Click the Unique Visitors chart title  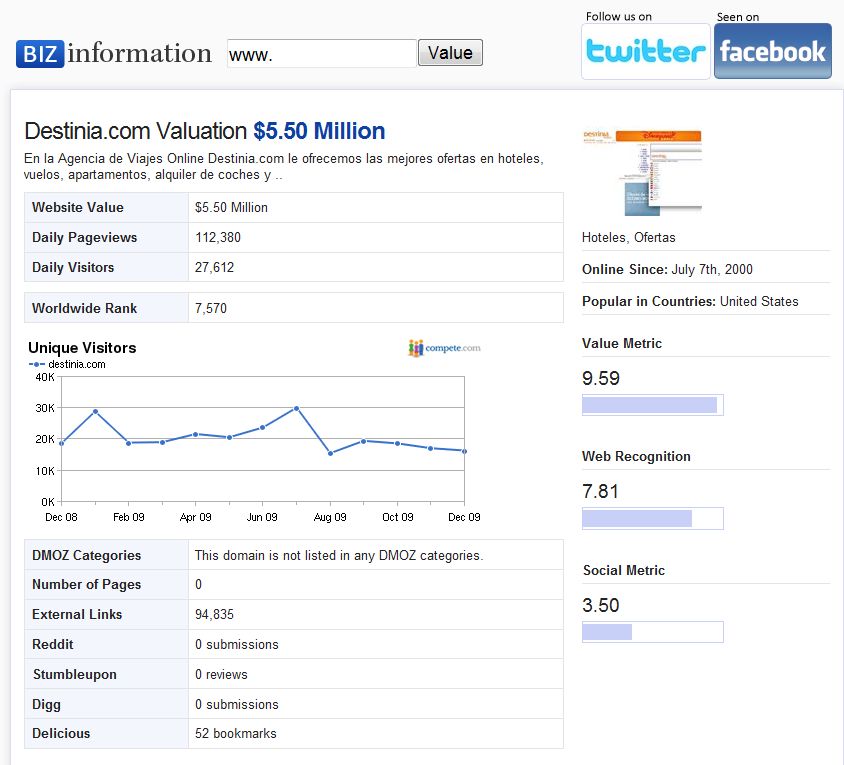(x=82, y=348)
